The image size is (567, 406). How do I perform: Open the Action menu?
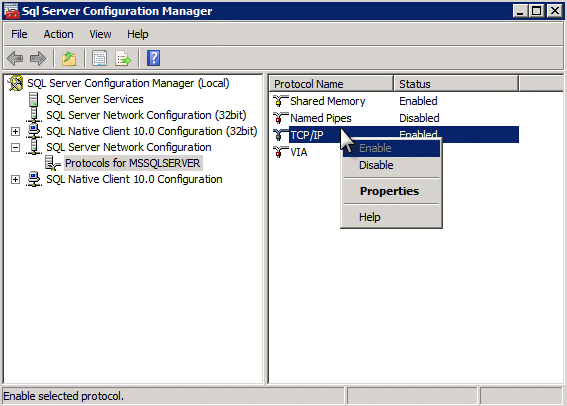coord(58,34)
